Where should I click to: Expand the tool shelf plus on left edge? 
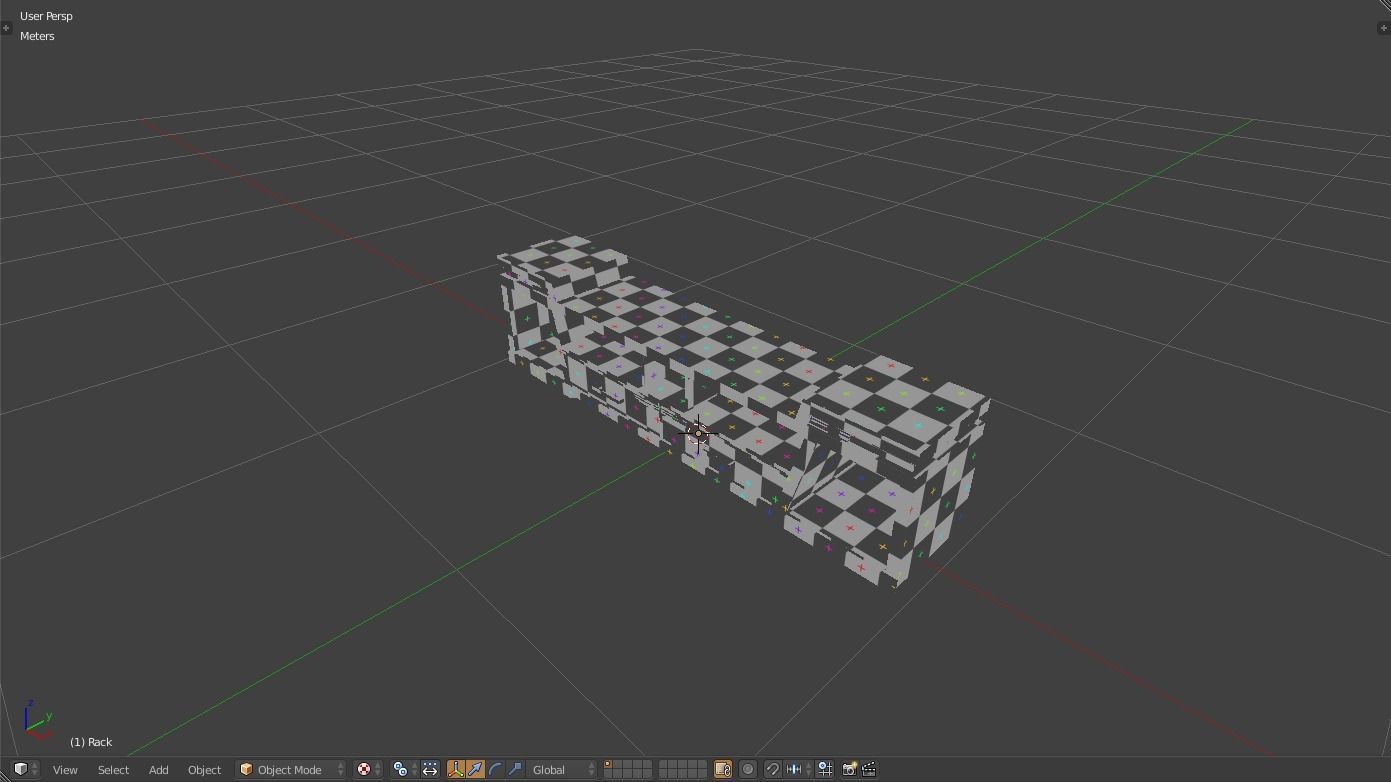6,28
